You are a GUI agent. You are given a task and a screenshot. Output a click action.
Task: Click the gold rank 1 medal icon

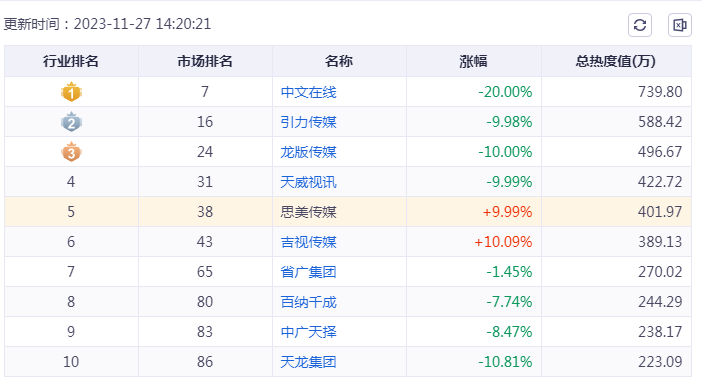(x=71, y=92)
